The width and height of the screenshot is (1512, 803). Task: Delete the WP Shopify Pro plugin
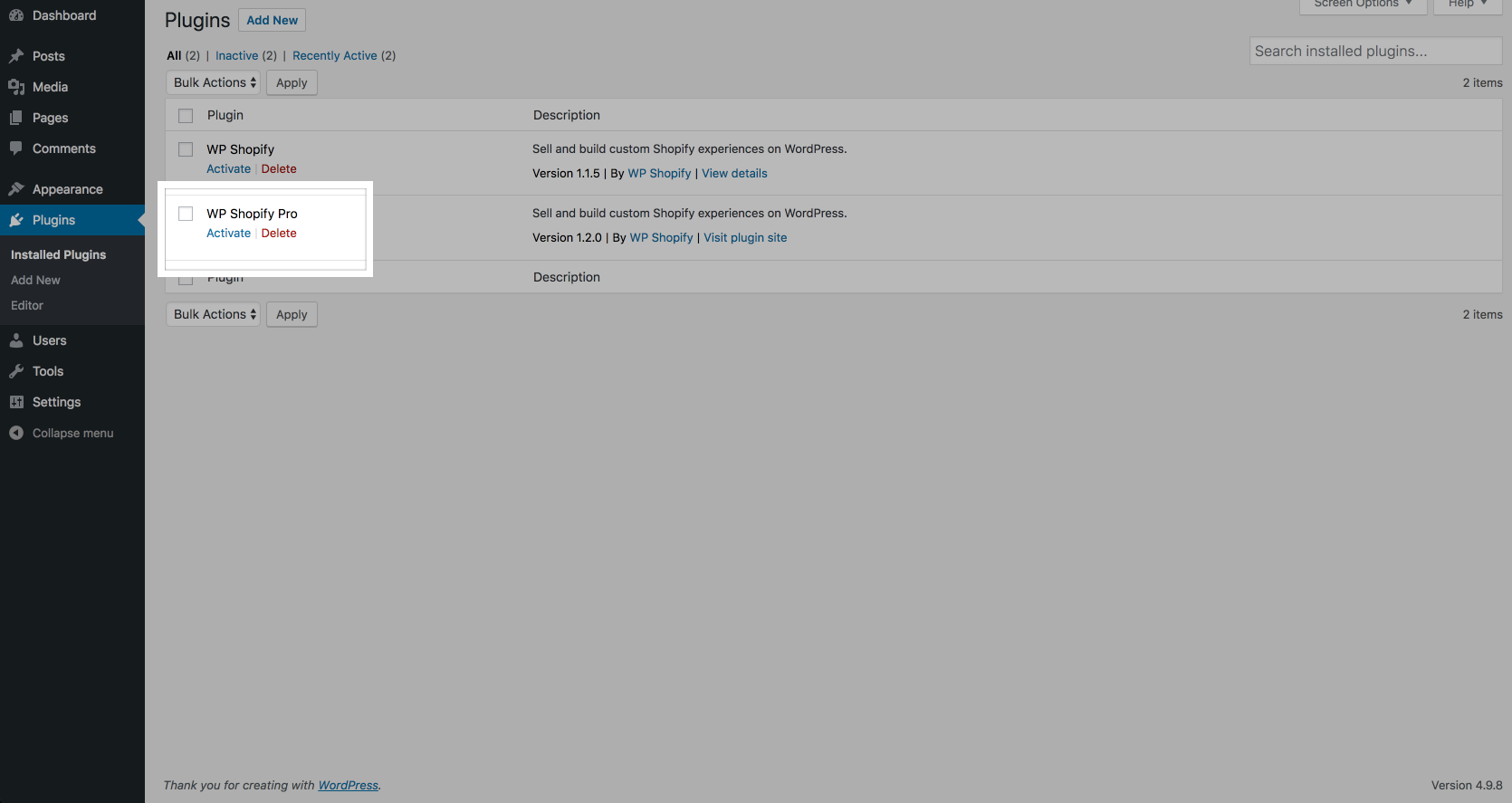[x=279, y=233]
